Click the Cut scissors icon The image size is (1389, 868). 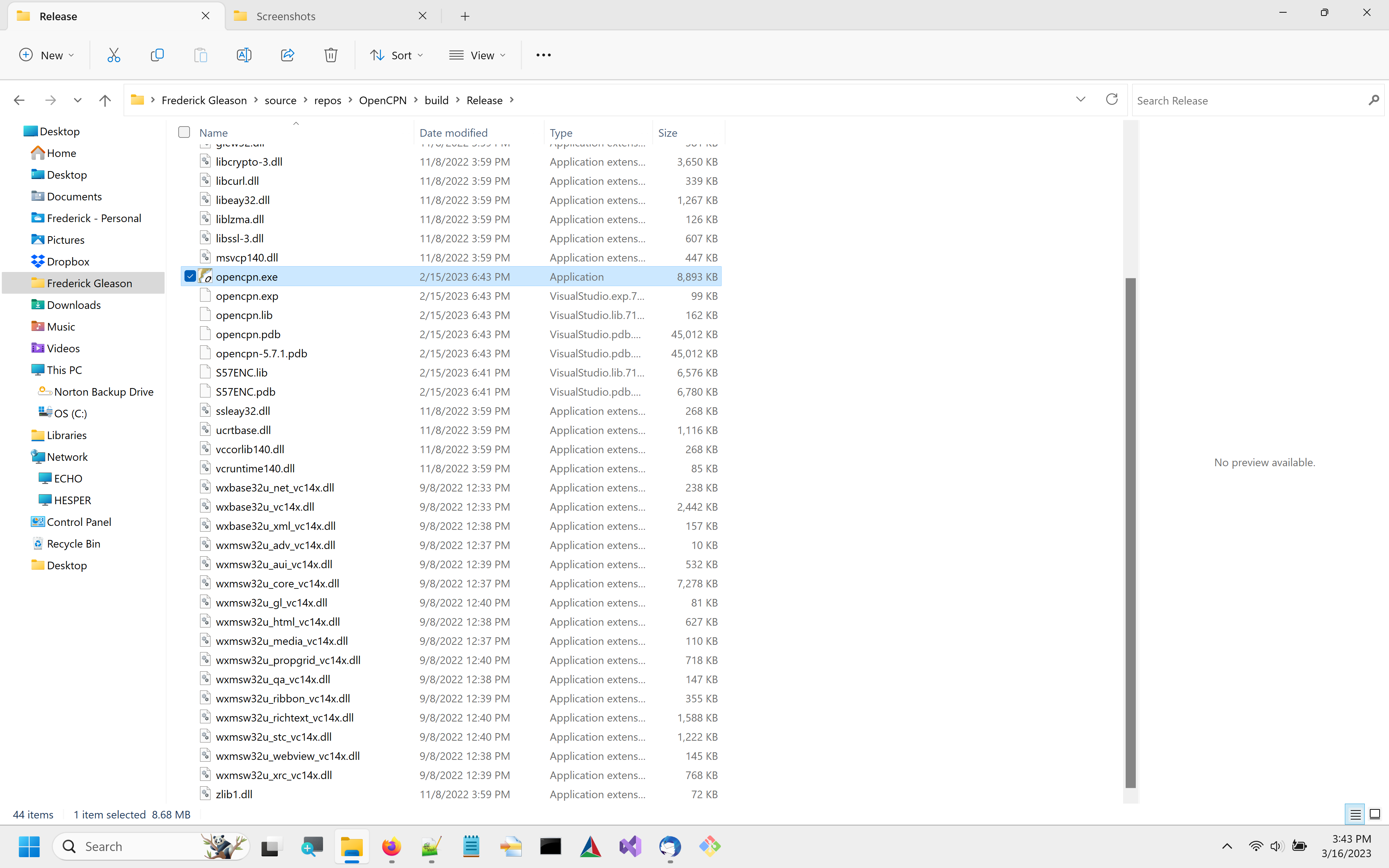(x=114, y=55)
